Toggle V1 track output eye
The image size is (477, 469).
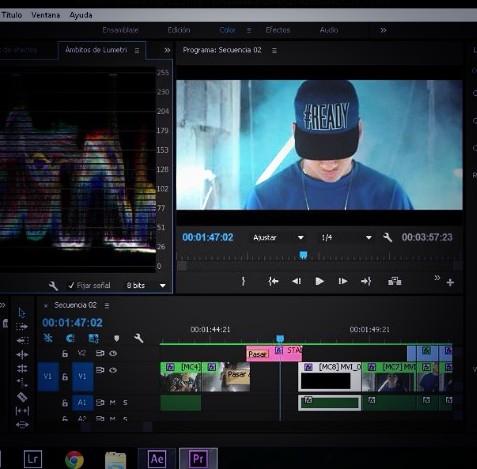pos(113,370)
